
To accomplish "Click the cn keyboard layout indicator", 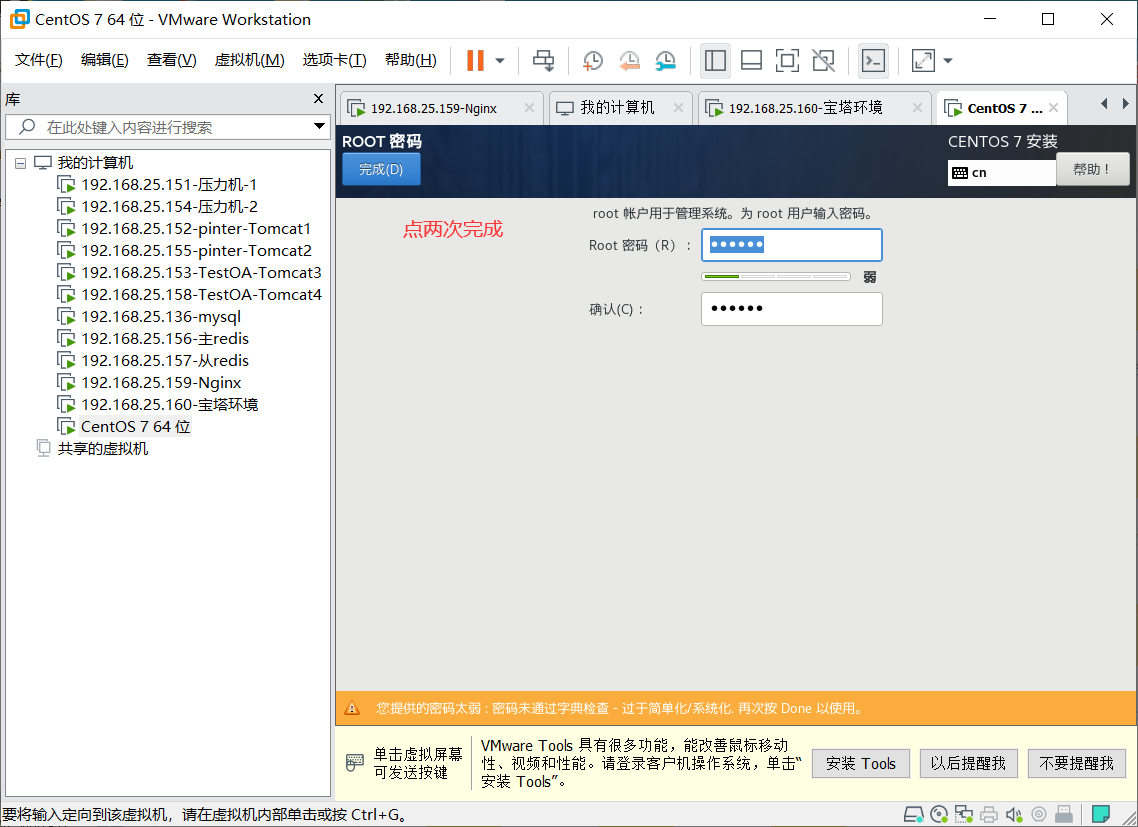I will pyautogui.click(x=1002, y=172).
